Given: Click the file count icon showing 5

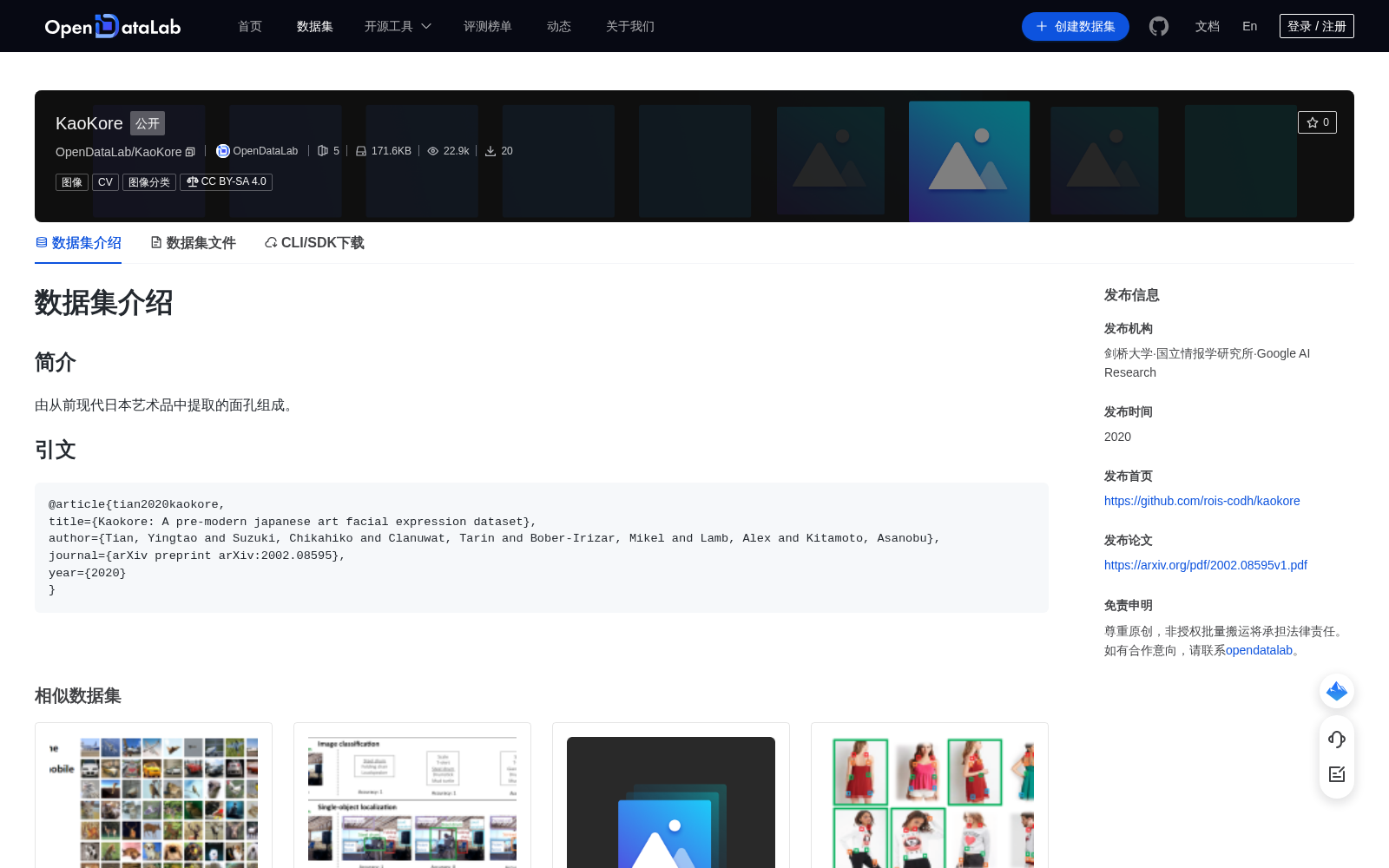Looking at the screenshot, I should click(x=323, y=151).
